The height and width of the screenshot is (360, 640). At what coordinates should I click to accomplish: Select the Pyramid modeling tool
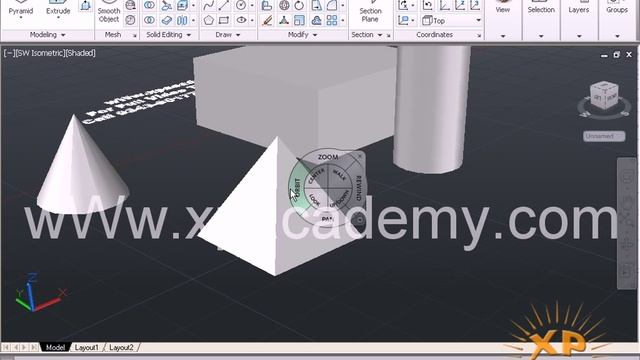pos(20,8)
